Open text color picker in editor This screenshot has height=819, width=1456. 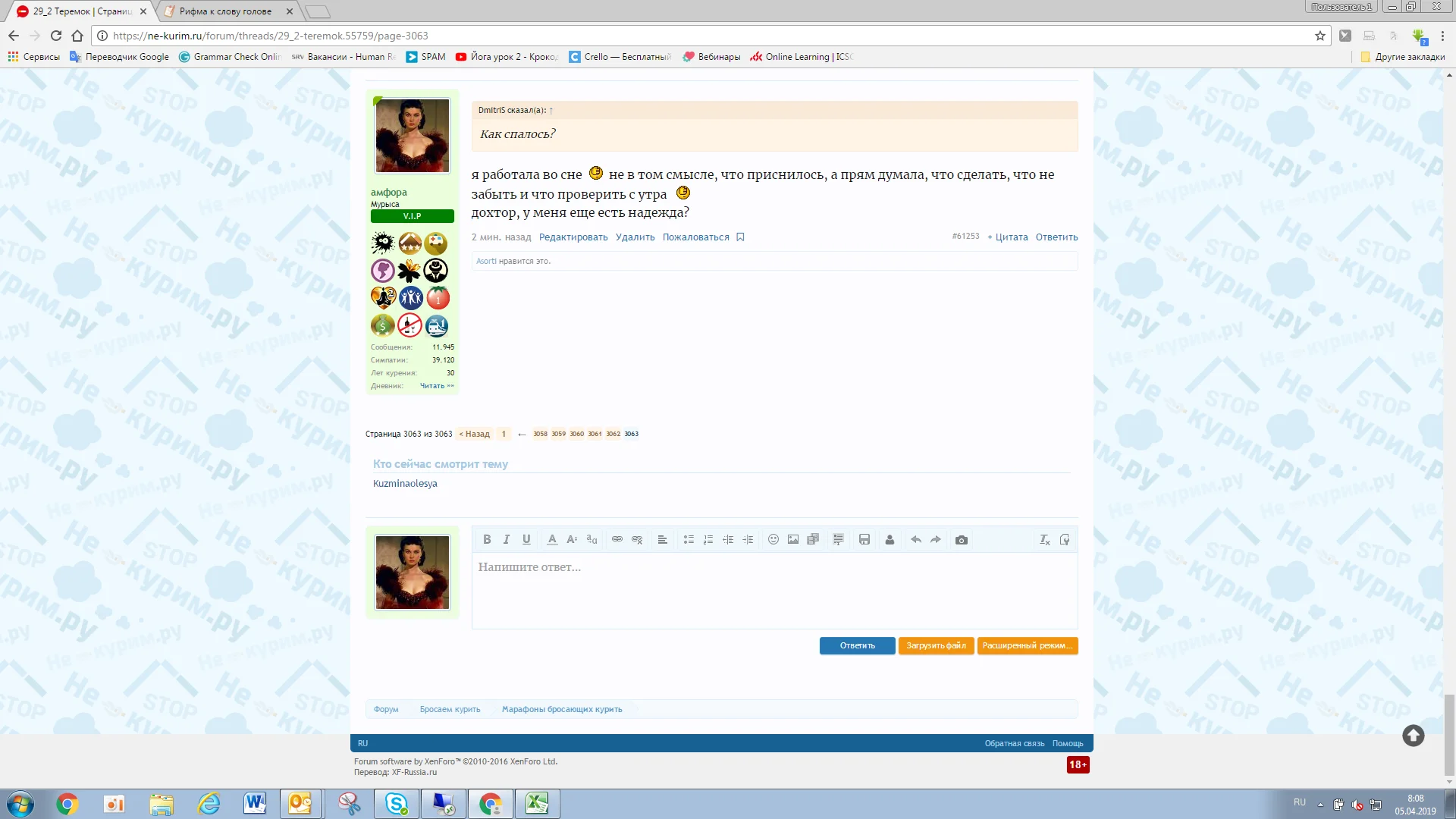(x=552, y=540)
